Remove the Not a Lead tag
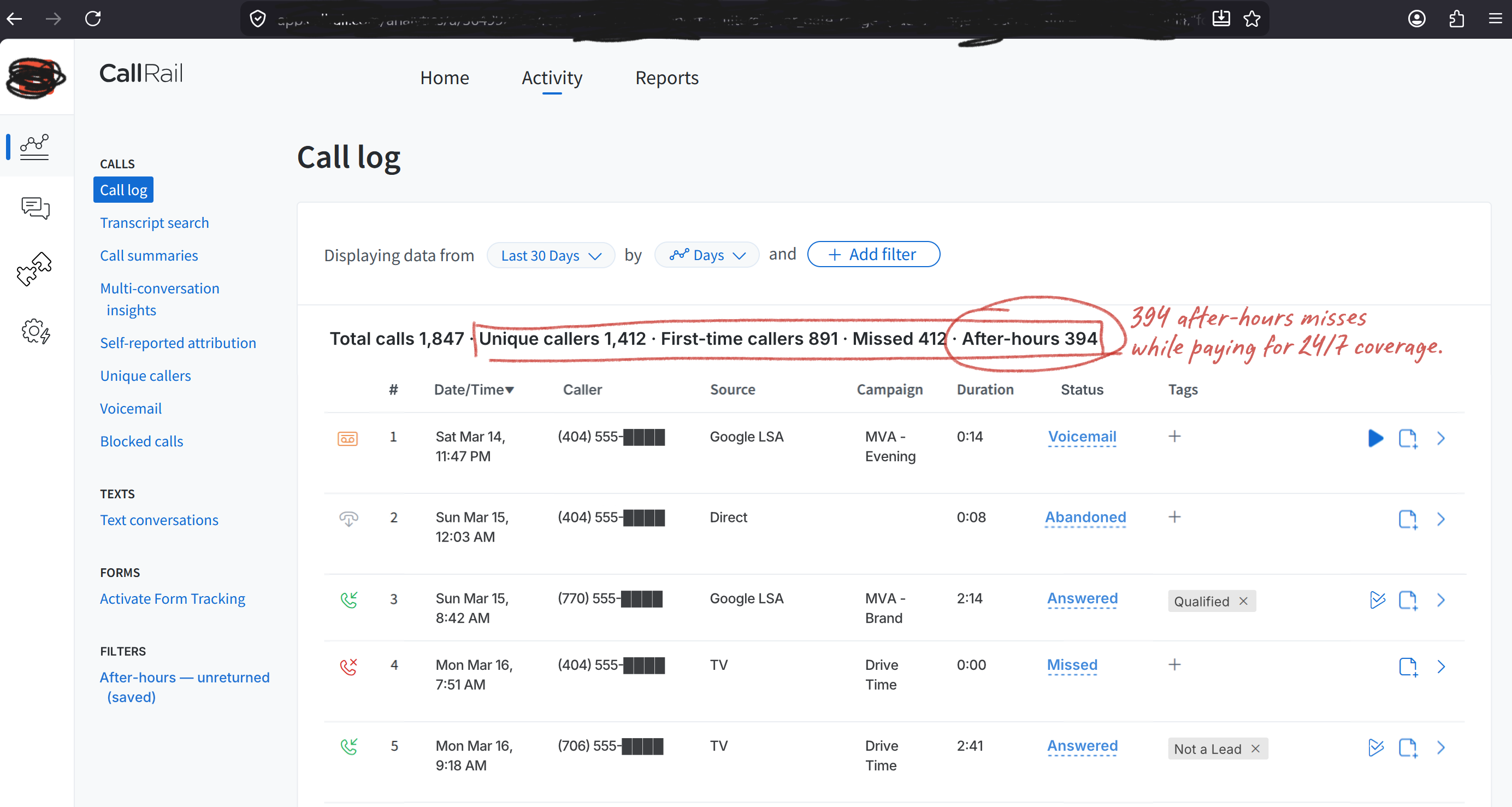1512x807 pixels. pyautogui.click(x=1255, y=749)
